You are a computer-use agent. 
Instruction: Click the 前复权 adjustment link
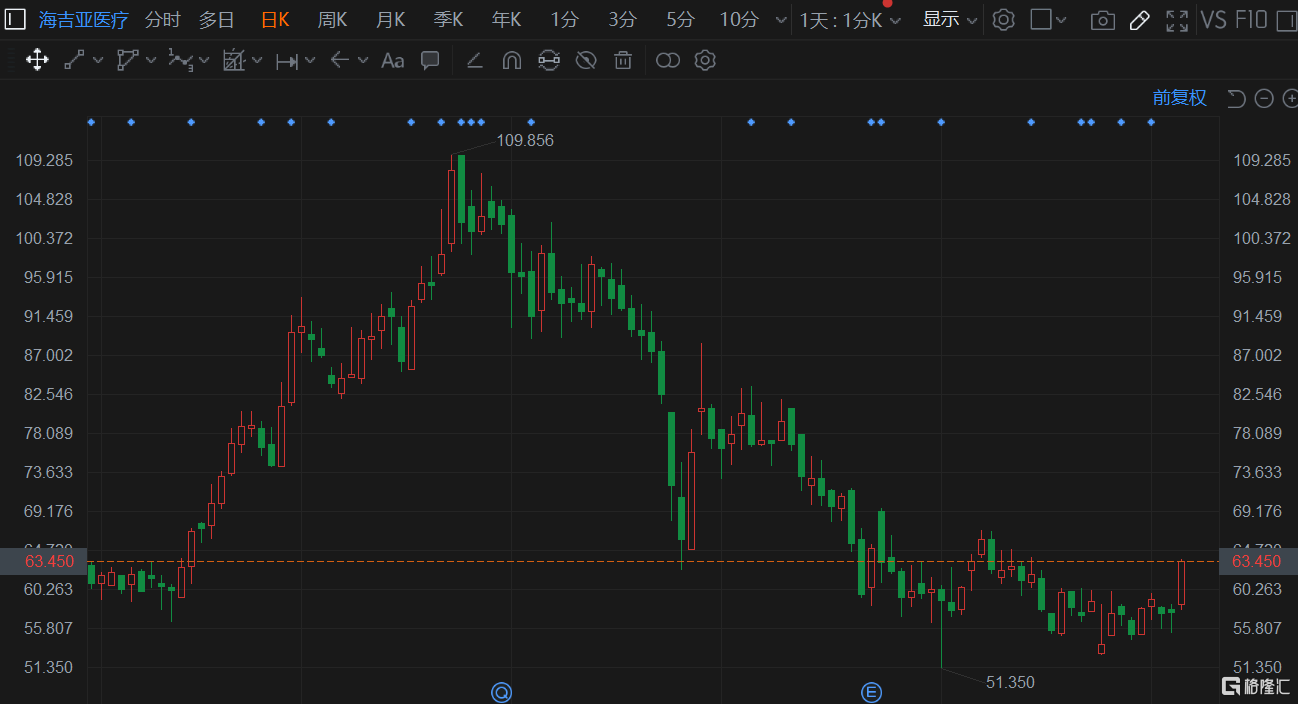(1179, 98)
